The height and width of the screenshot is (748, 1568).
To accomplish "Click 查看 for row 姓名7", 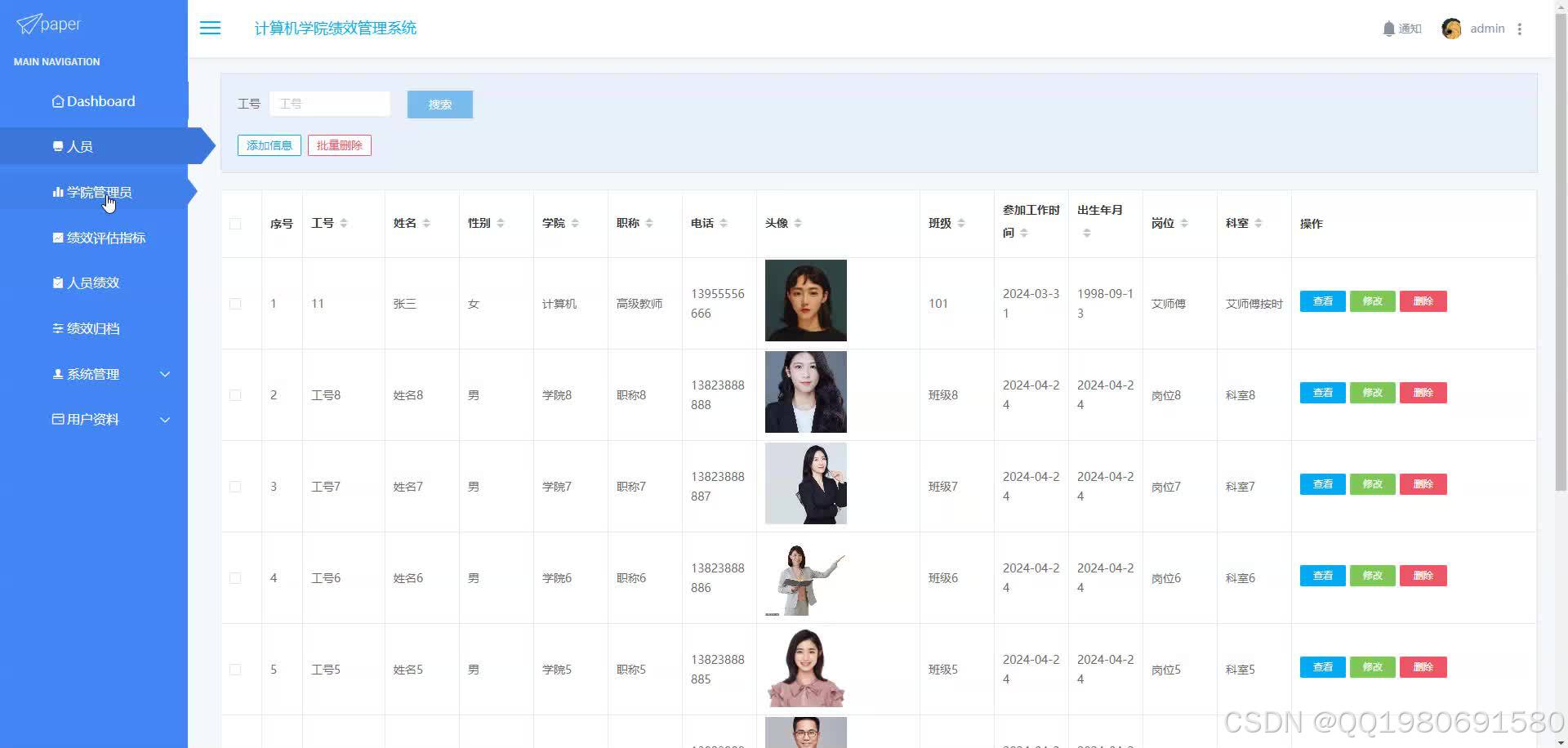I will (x=1323, y=484).
